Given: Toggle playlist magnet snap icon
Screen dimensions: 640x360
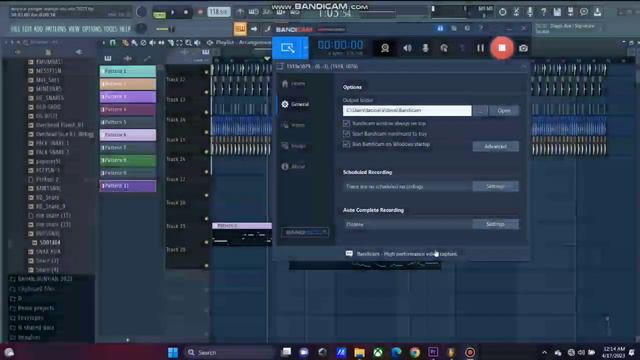Looking at the screenshot, I should click(x=113, y=42).
